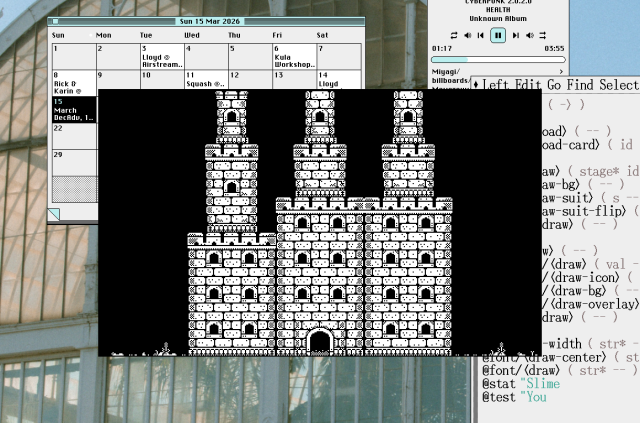Select day 13 in the calendar

[x=294, y=80]
